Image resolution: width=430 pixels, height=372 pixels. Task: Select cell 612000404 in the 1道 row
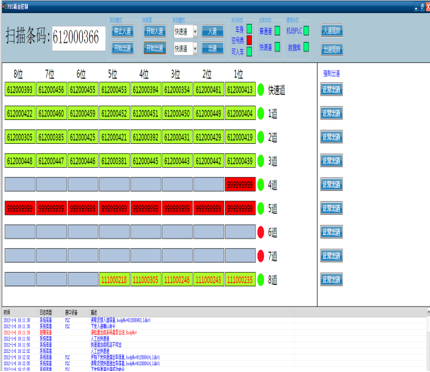[x=240, y=113]
